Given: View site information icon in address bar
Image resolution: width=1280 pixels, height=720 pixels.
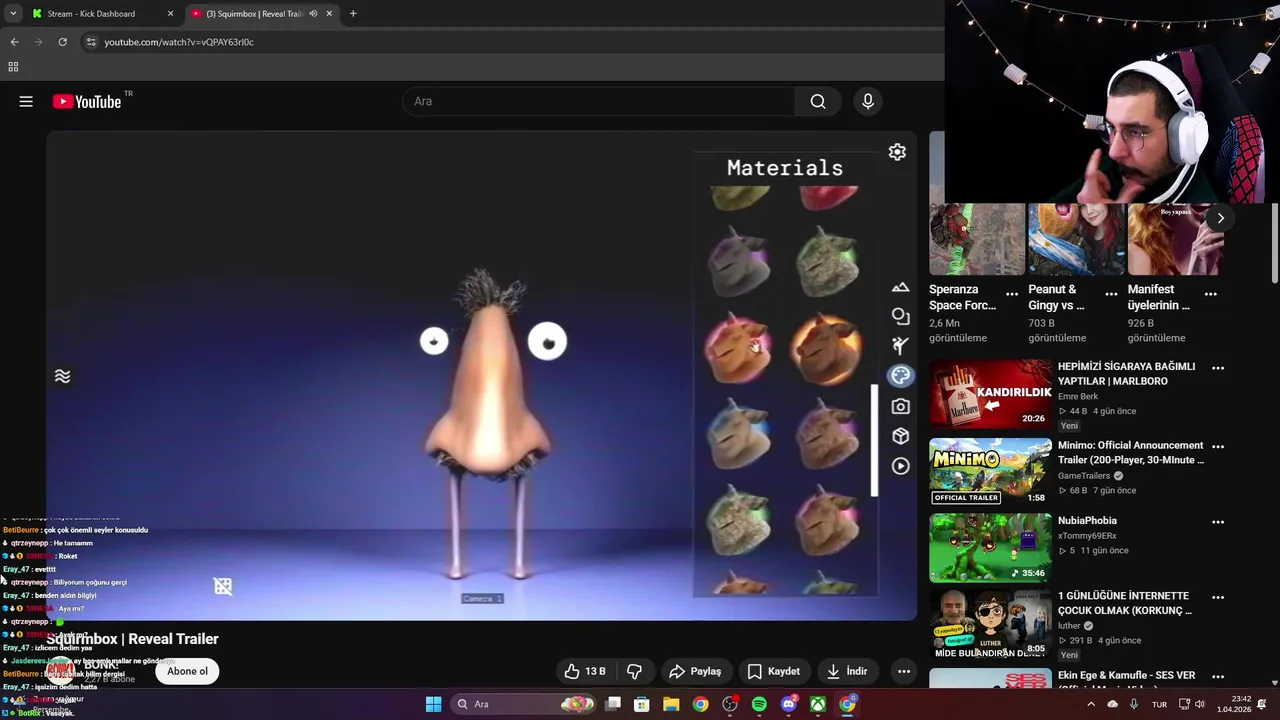Looking at the screenshot, I should [91, 42].
